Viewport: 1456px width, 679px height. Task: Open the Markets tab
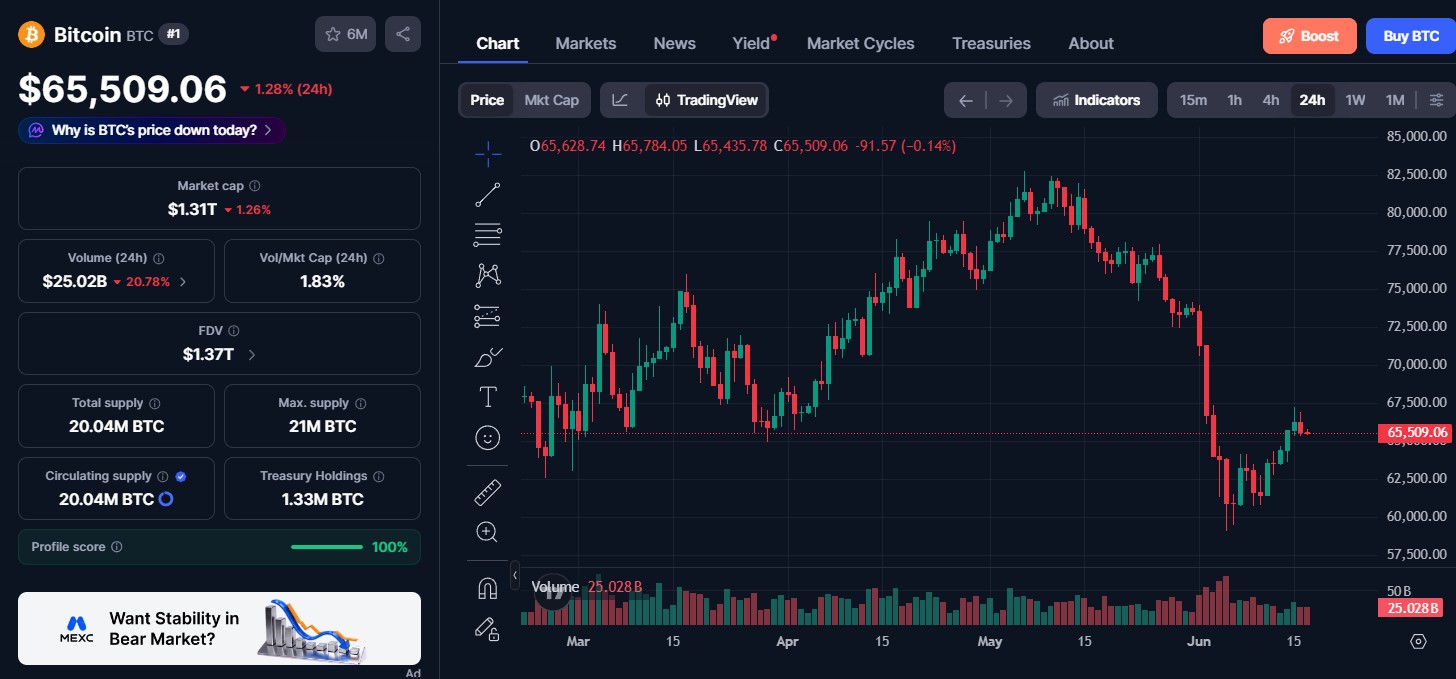[x=586, y=43]
